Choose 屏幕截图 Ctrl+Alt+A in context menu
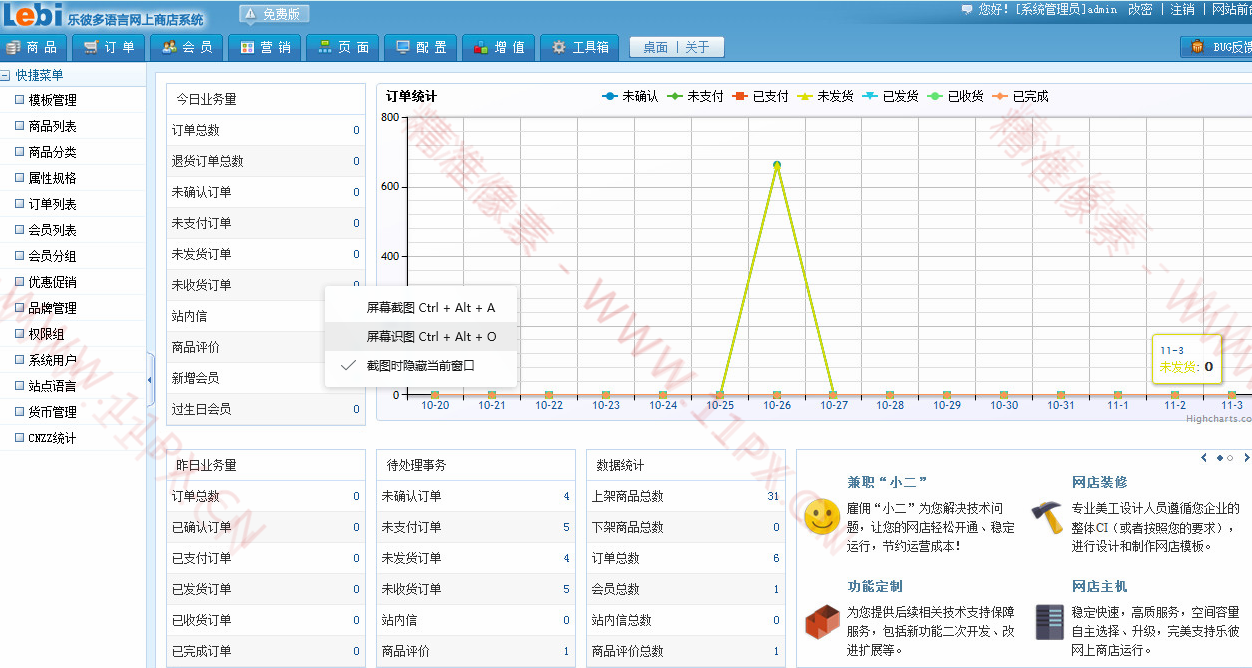1252x668 pixels. (x=421, y=308)
